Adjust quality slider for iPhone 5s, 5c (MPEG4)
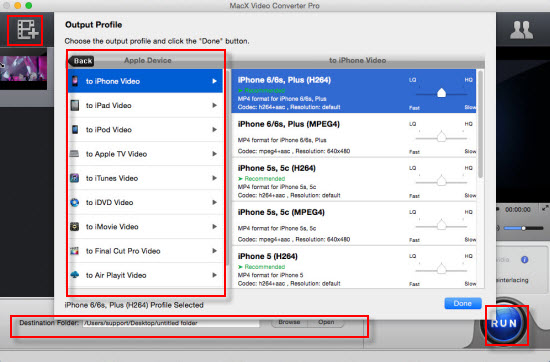550x362 pixels. pos(441,225)
